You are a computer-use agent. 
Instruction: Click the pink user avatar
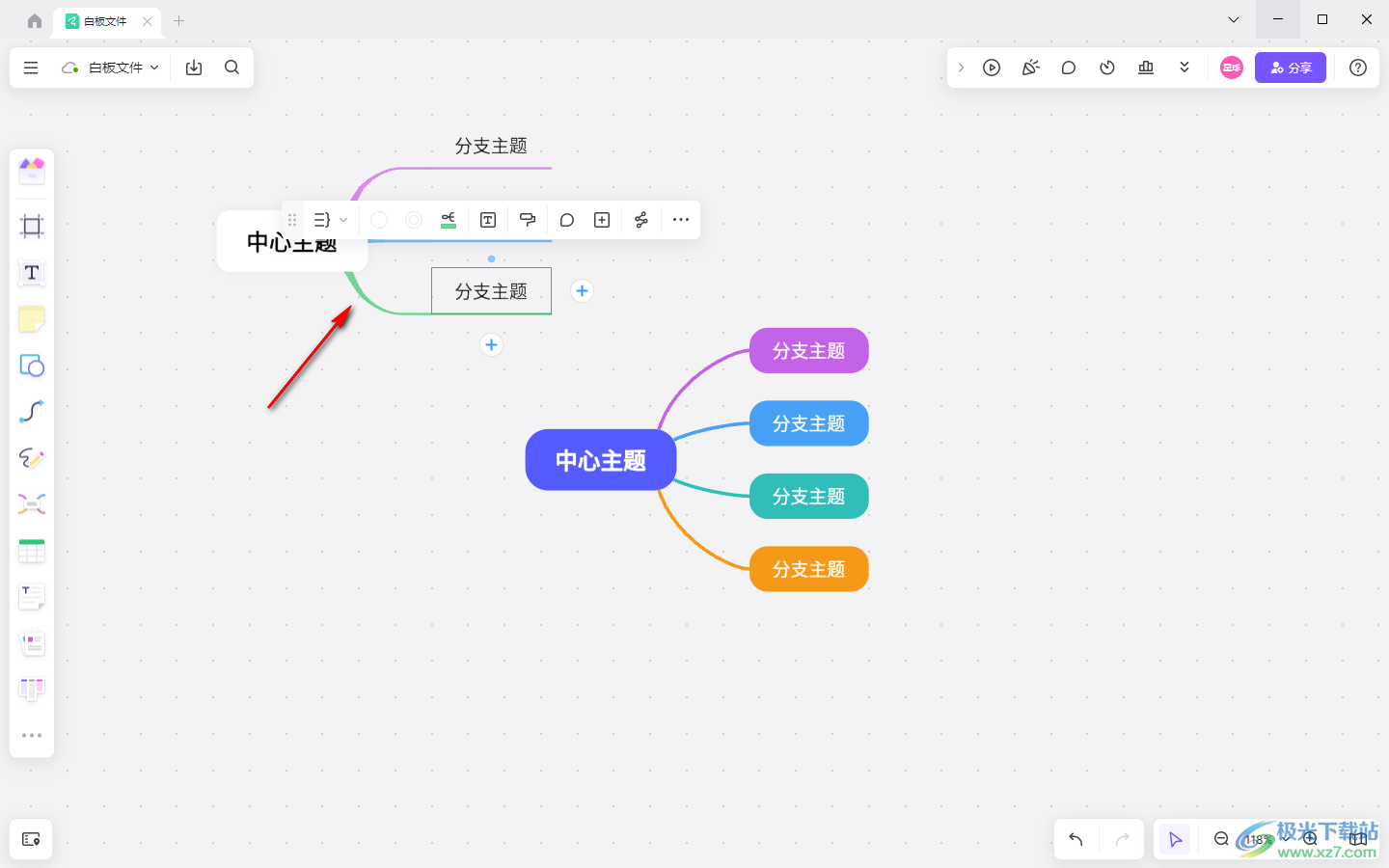[x=1232, y=68]
